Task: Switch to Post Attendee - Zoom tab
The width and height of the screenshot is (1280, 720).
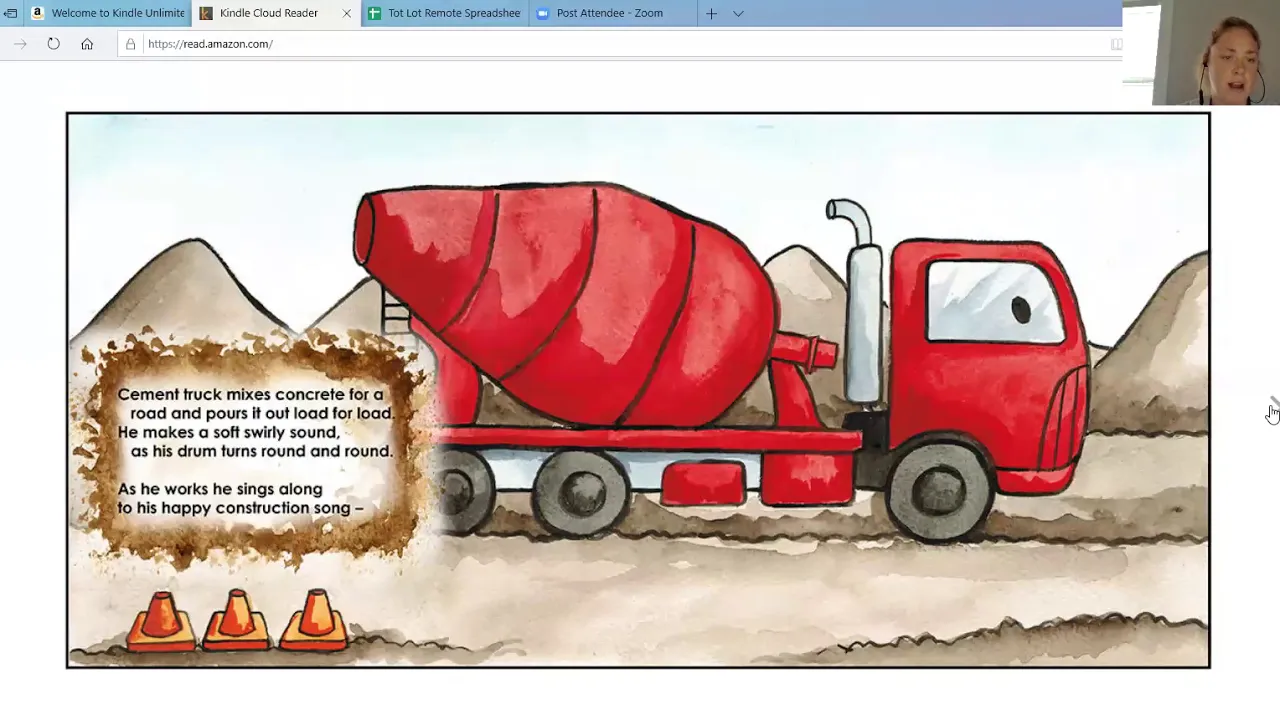Action: (610, 13)
